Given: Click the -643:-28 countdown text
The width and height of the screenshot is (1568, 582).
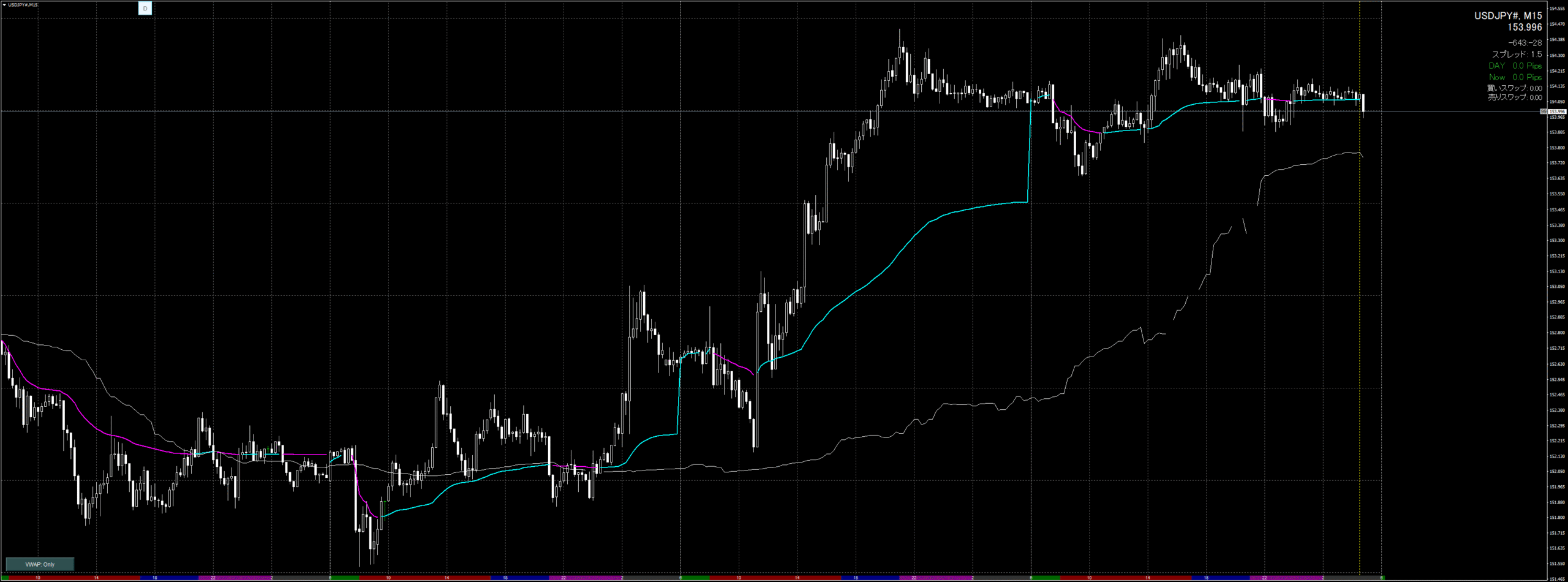Looking at the screenshot, I should click(x=1525, y=43).
